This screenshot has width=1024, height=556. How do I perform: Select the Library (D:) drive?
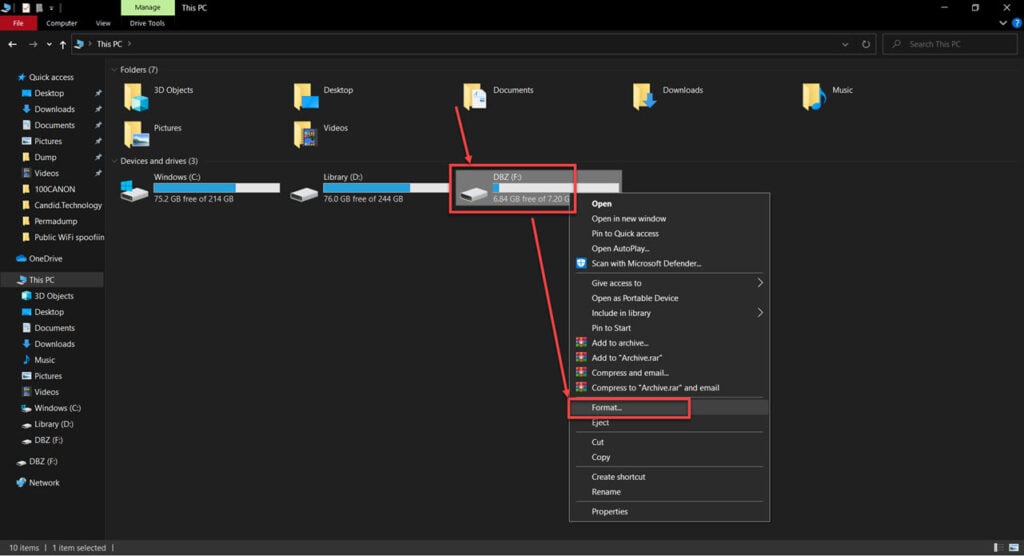[x=369, y=188]
